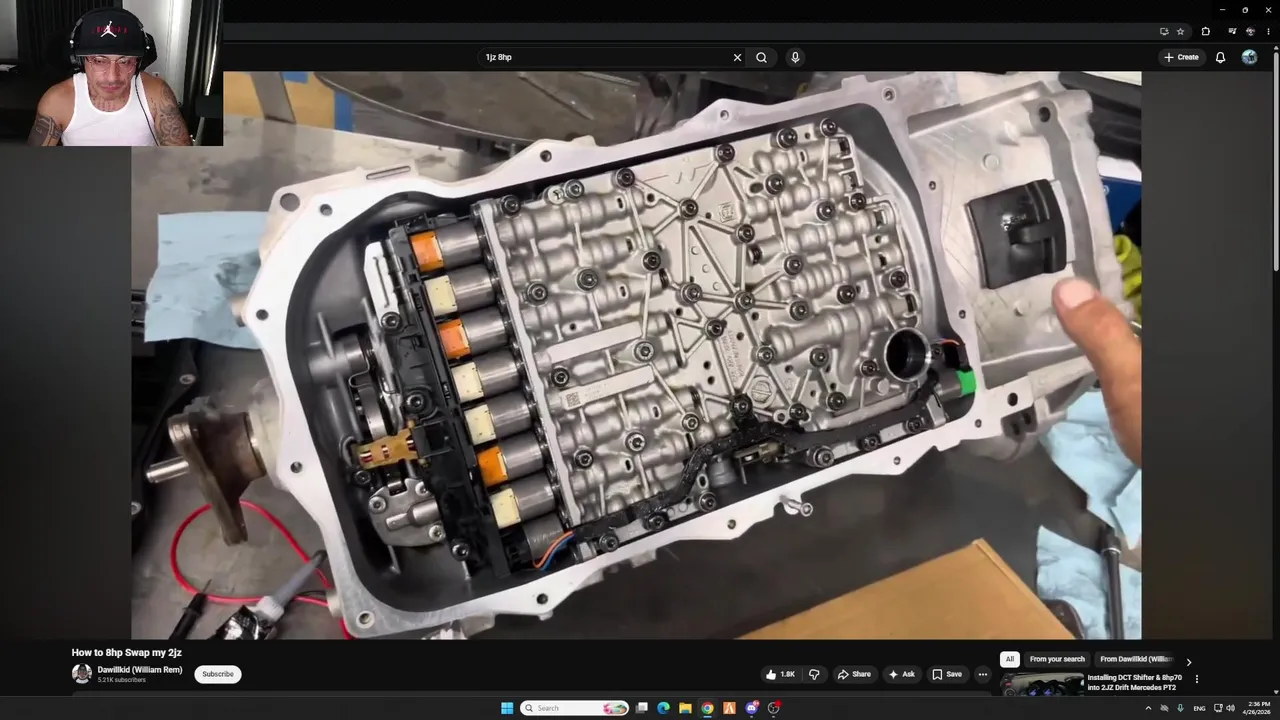Save the video to a playlist
The image size is (1280, 720).
pyautogui.click(x=947, y=674)
